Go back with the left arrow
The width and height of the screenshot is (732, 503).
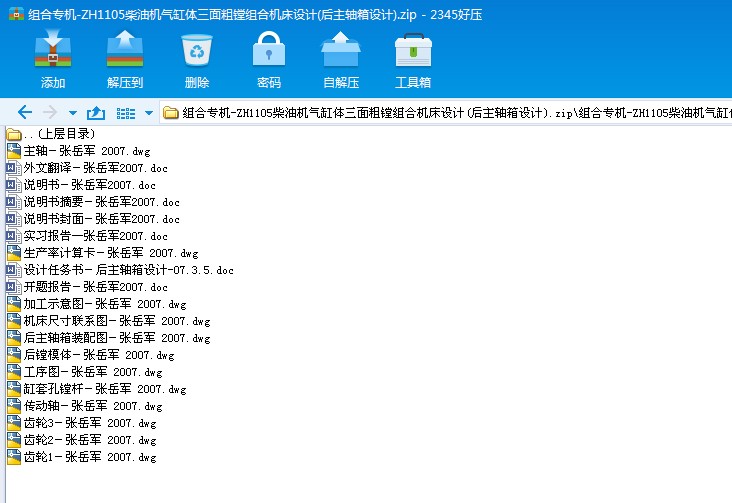coord(24,112)
